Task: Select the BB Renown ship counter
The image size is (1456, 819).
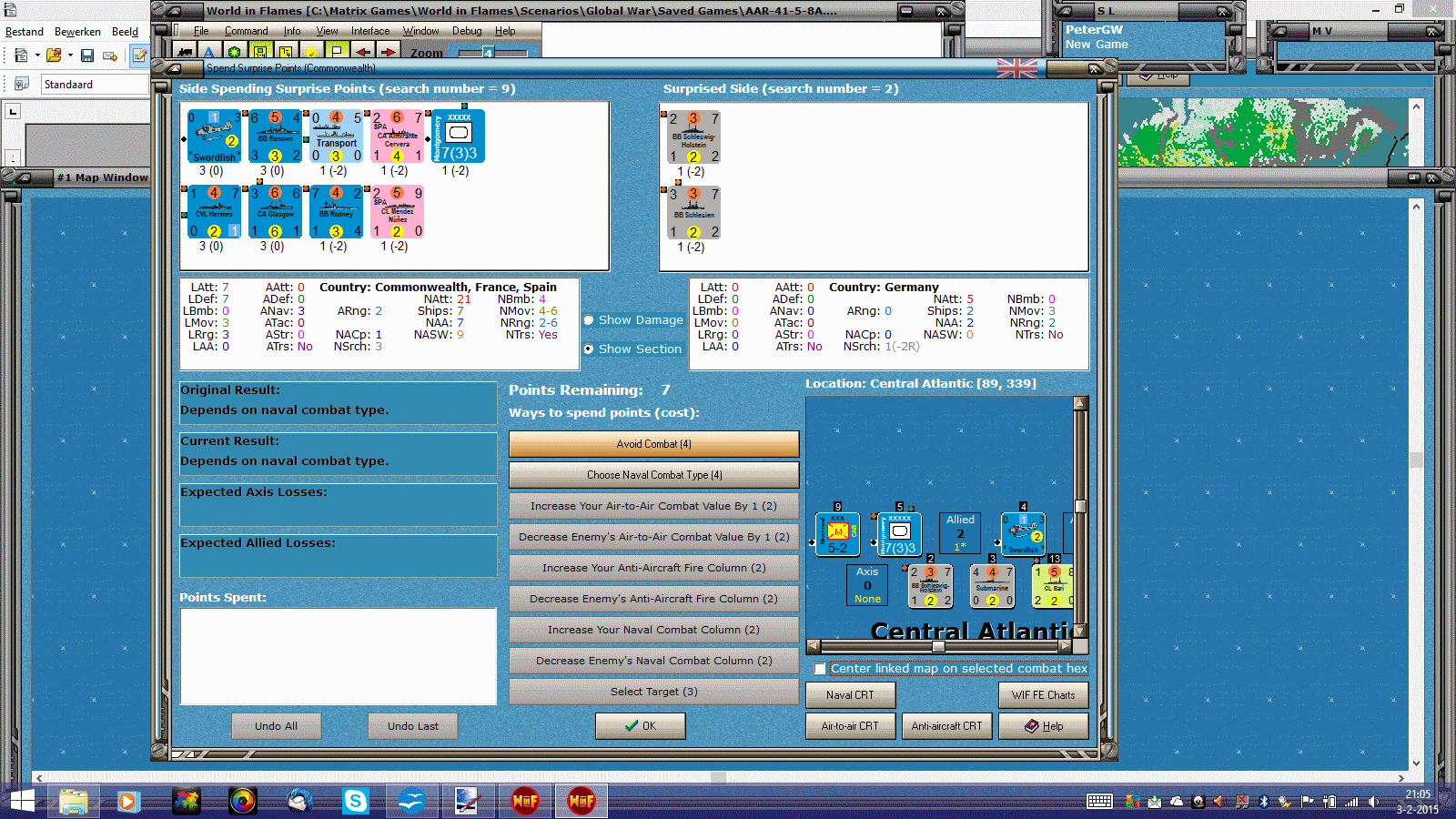Action: coord(275,136)
